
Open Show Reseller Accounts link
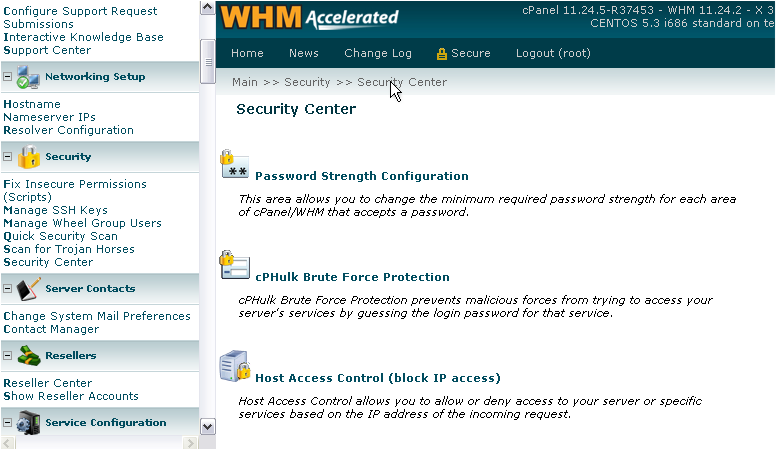point(71,396)
